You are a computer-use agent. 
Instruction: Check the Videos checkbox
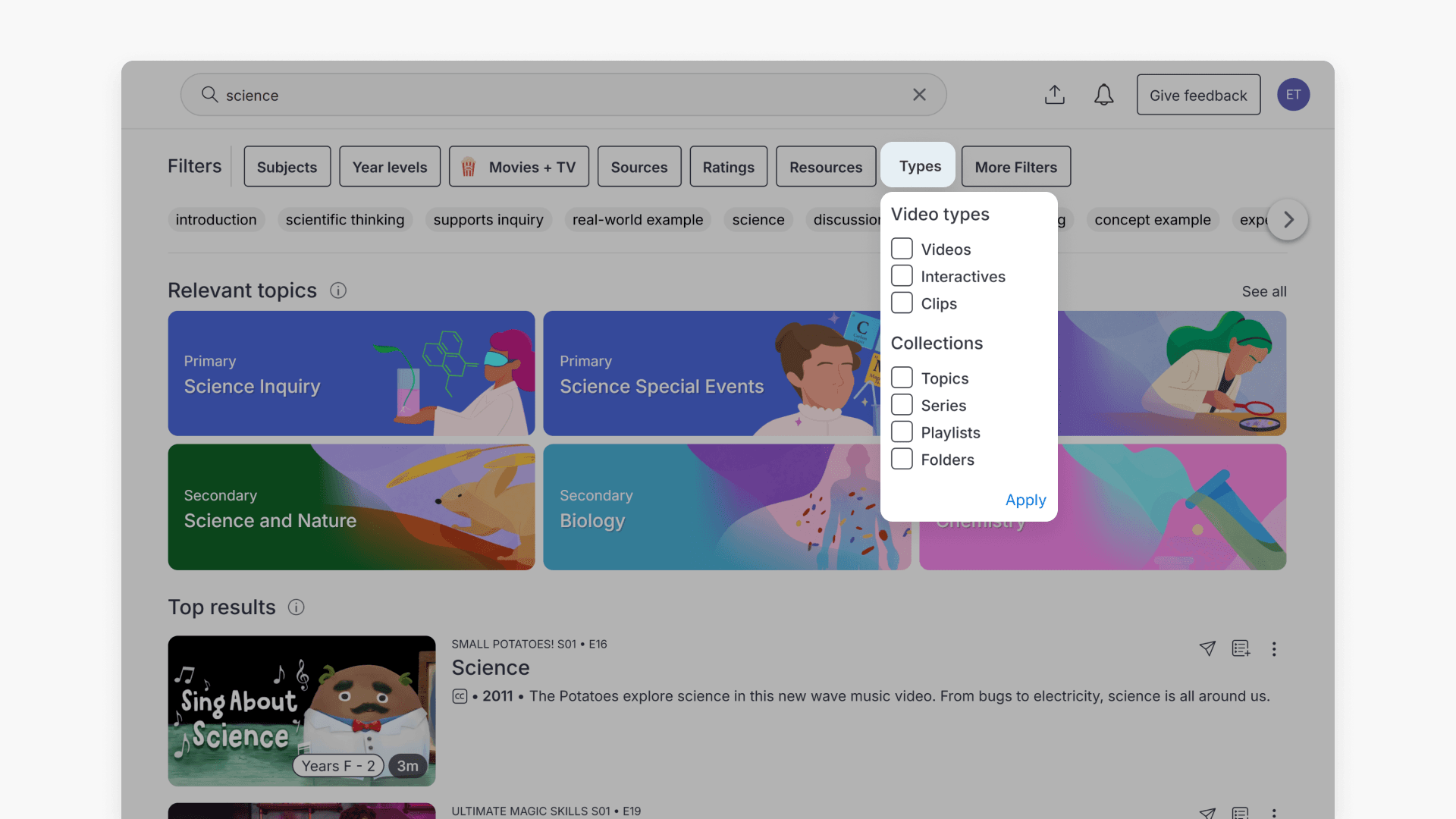click(x=902, y=249)
